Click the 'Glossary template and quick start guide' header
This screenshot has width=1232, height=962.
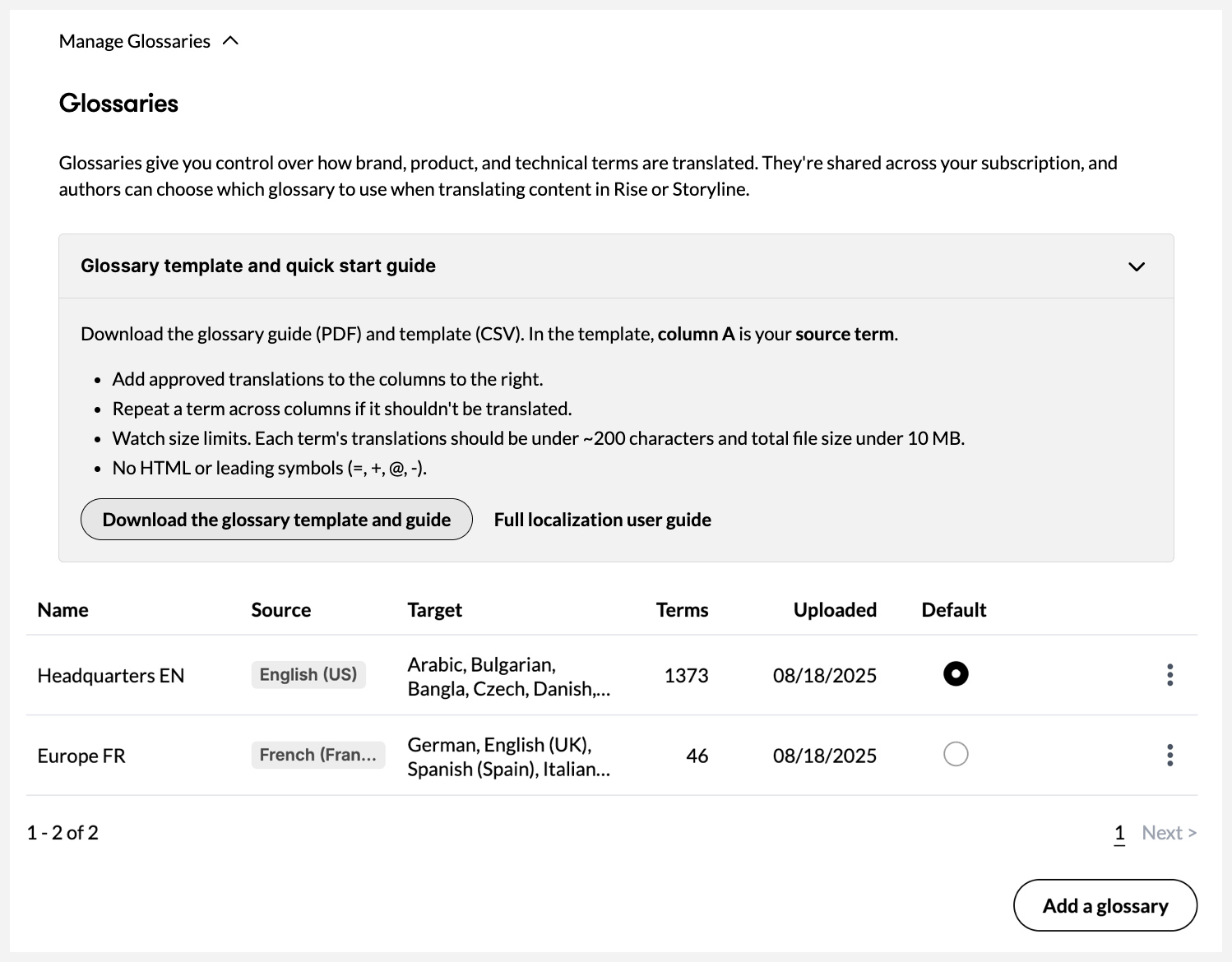(258, 266)
